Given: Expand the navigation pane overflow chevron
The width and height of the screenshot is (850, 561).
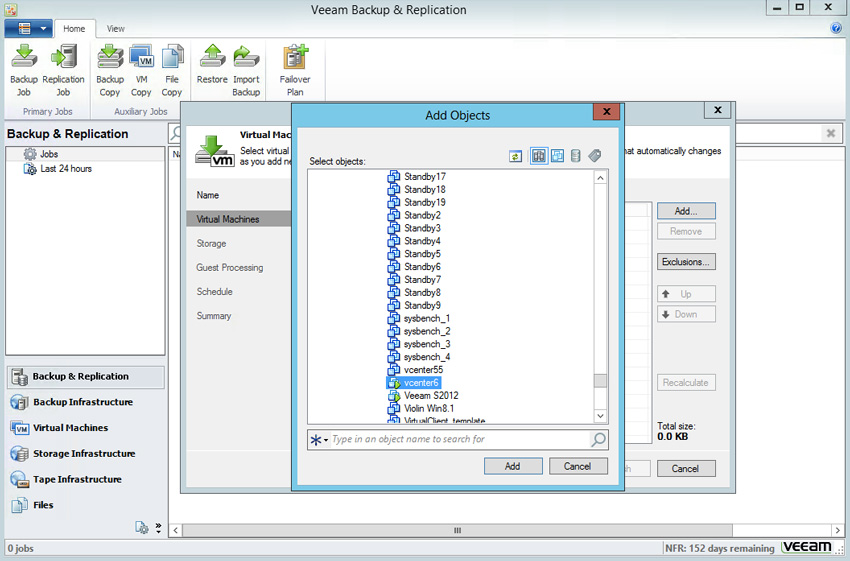Looking at the screenshot, I should 158,527.
